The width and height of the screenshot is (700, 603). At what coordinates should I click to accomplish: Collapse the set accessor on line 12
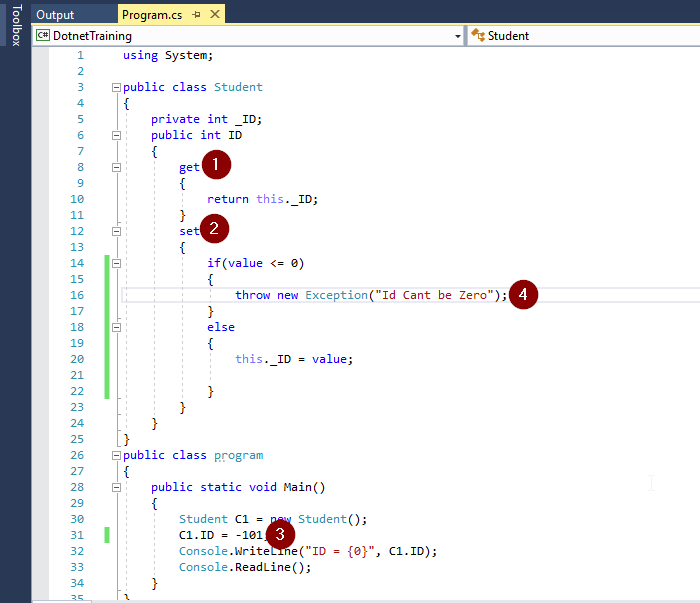(116, 231)
